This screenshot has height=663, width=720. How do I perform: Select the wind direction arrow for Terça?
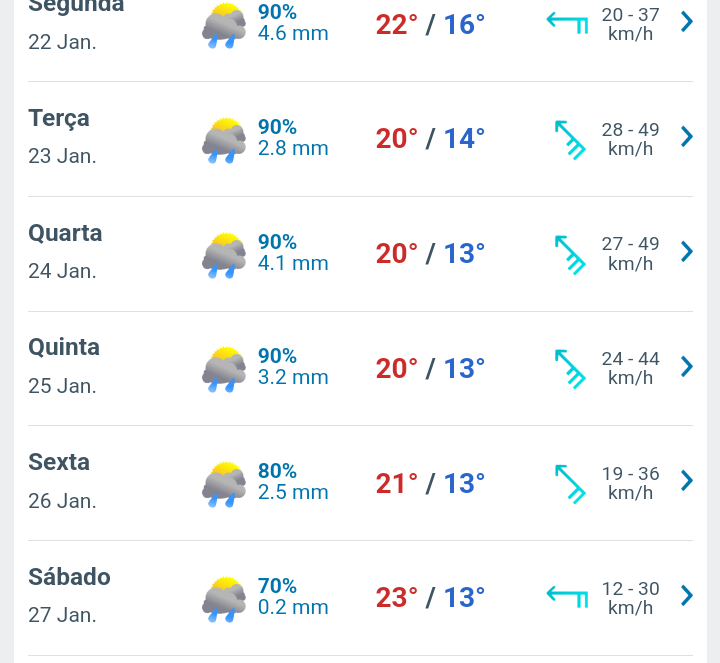[570, 140]
